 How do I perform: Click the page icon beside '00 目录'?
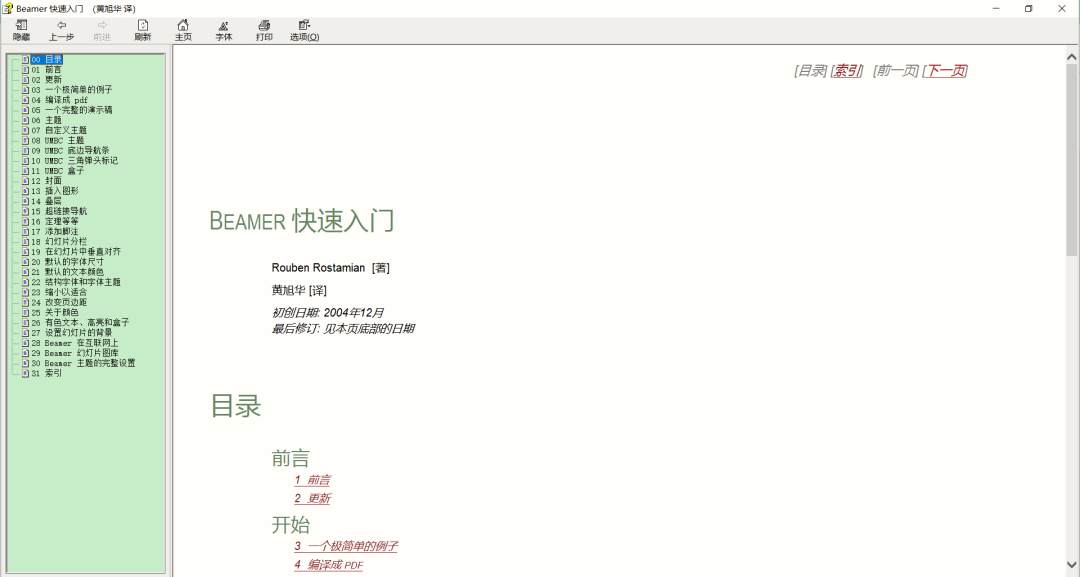pos(23,59)
